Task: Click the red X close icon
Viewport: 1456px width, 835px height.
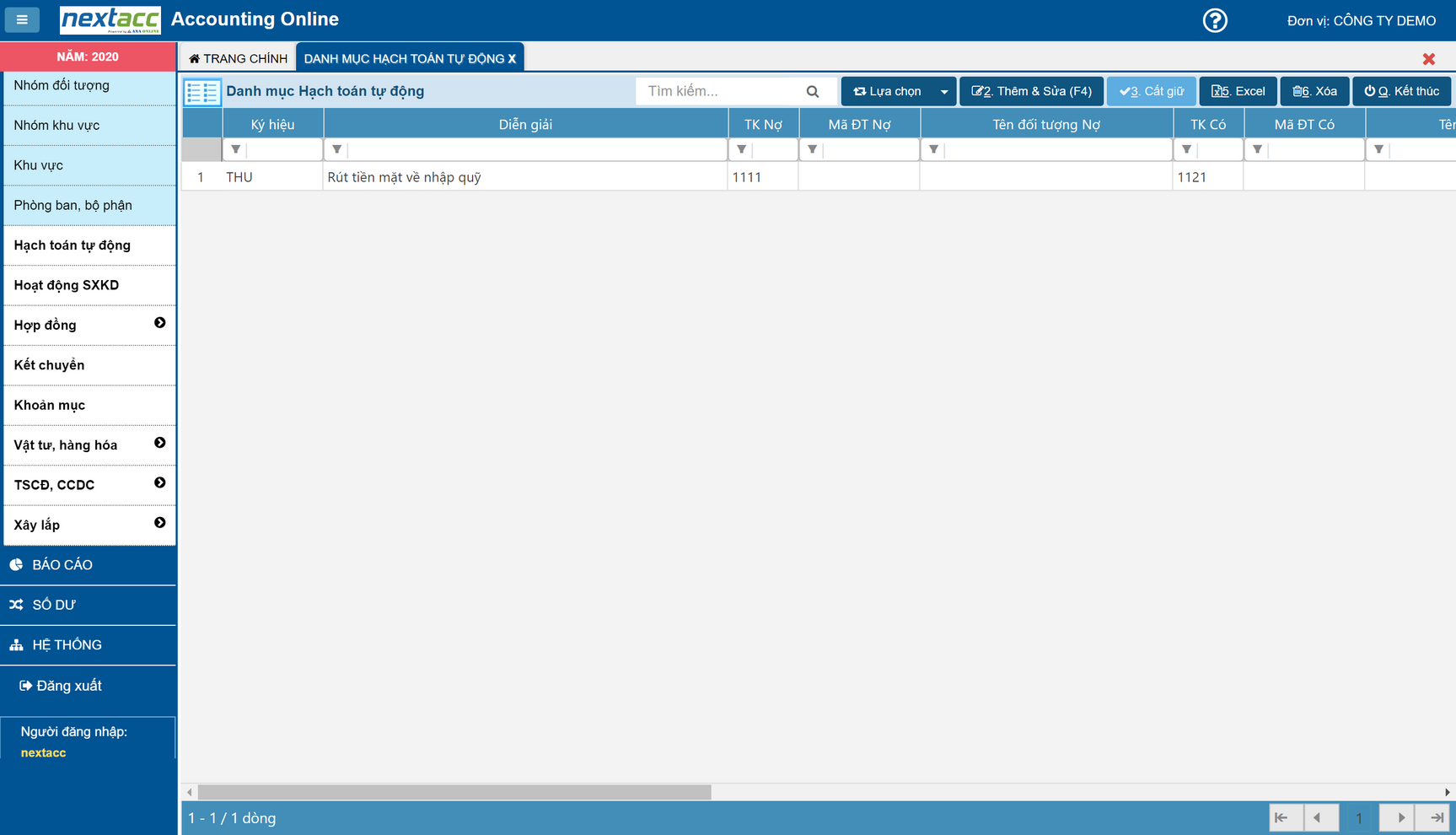Action: point(1428,59)
